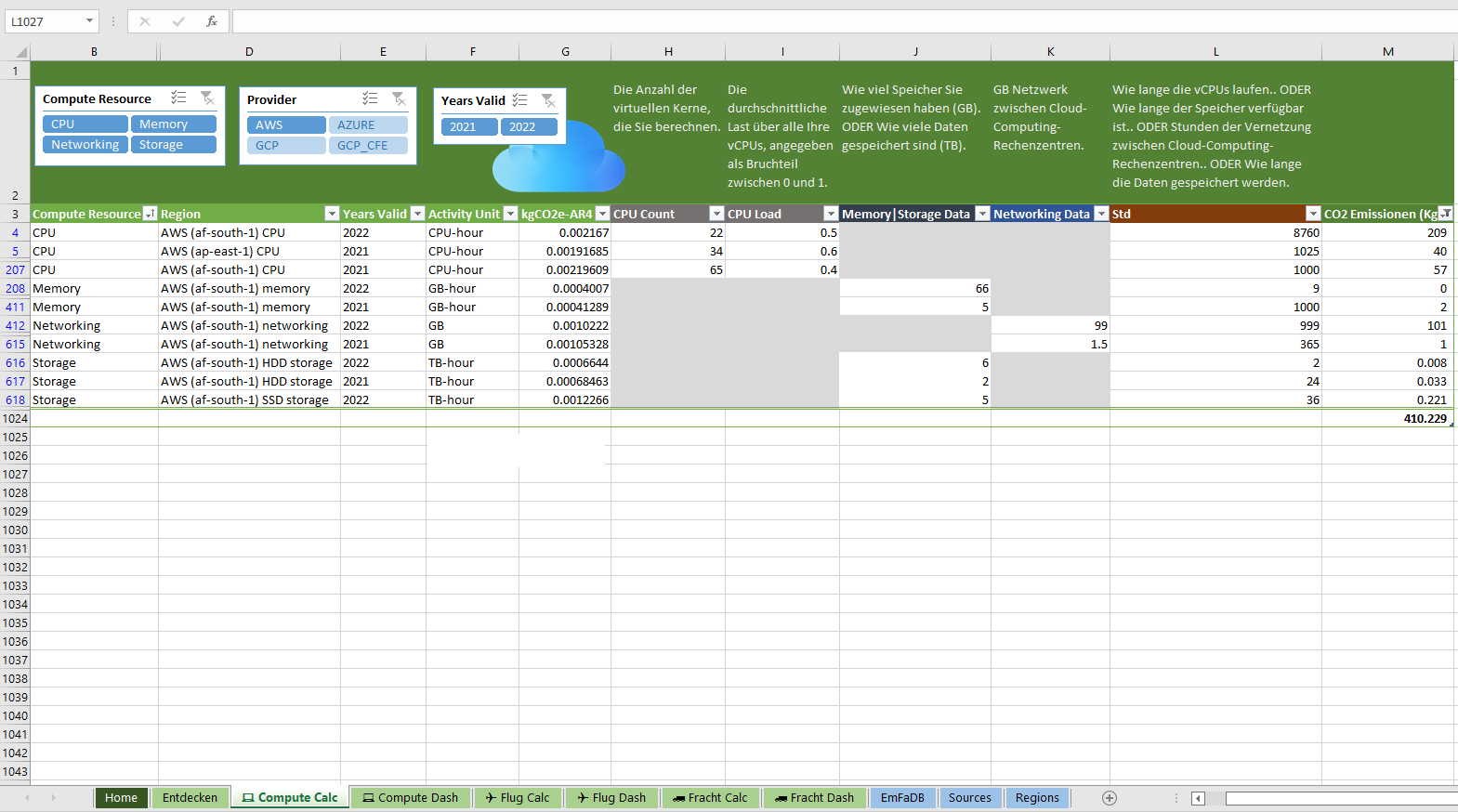Switch to the EmFaDB sheet tab

[902, 798]
